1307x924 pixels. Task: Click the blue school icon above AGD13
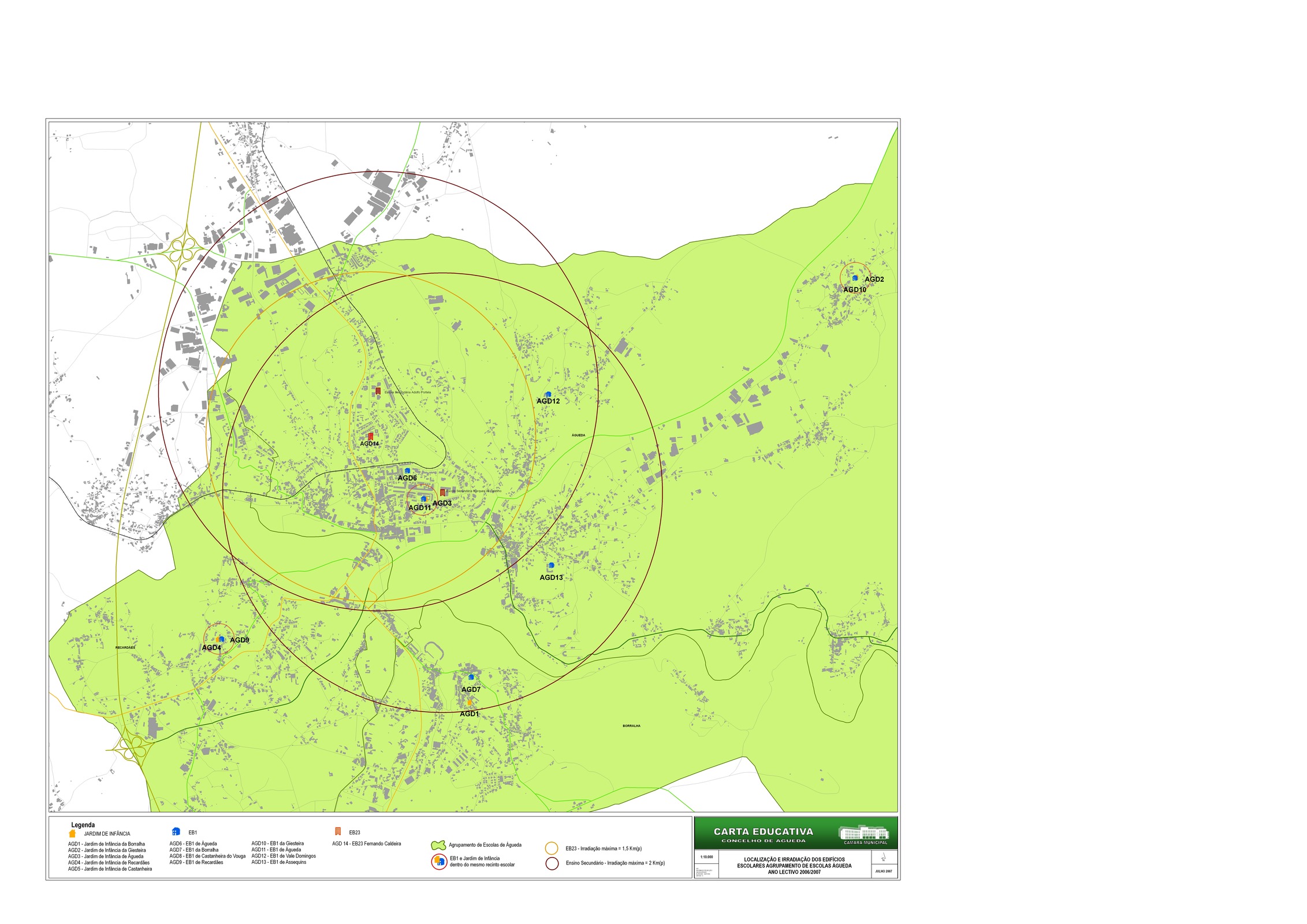[551, 565]
